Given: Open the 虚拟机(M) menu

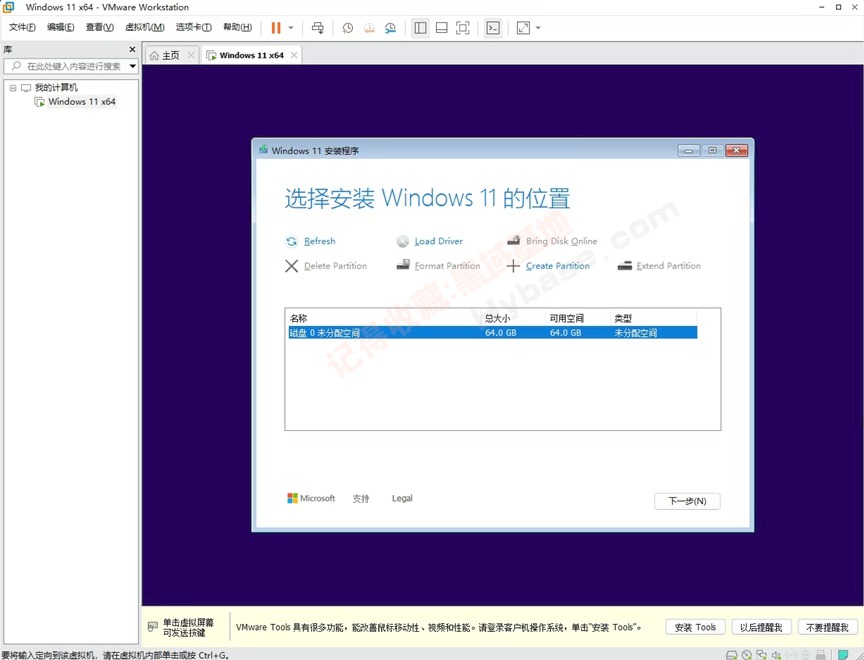Looking at the screenshot, I should click(x=144, y=27).
